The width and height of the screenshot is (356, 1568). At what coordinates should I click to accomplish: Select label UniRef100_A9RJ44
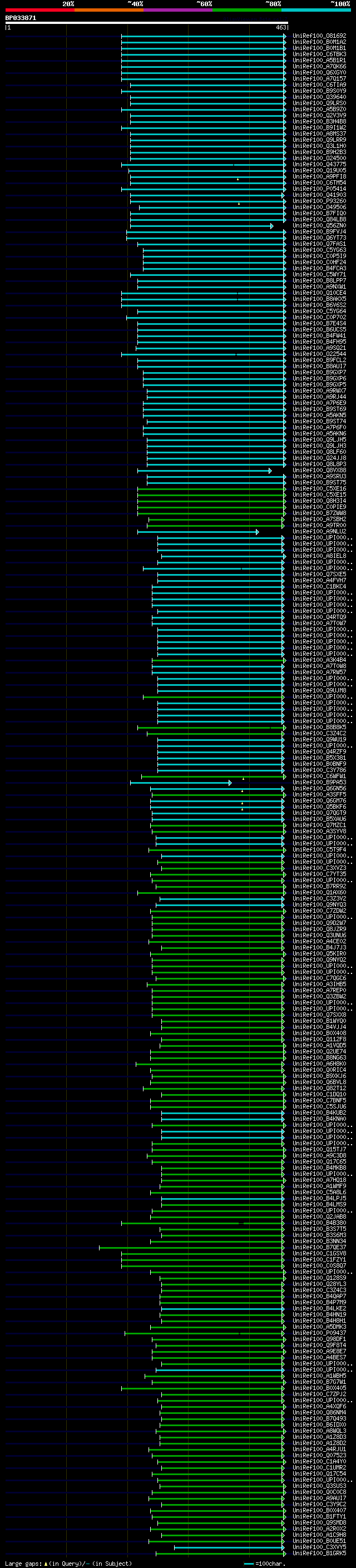pyautogui.click(x=319, y=398)
